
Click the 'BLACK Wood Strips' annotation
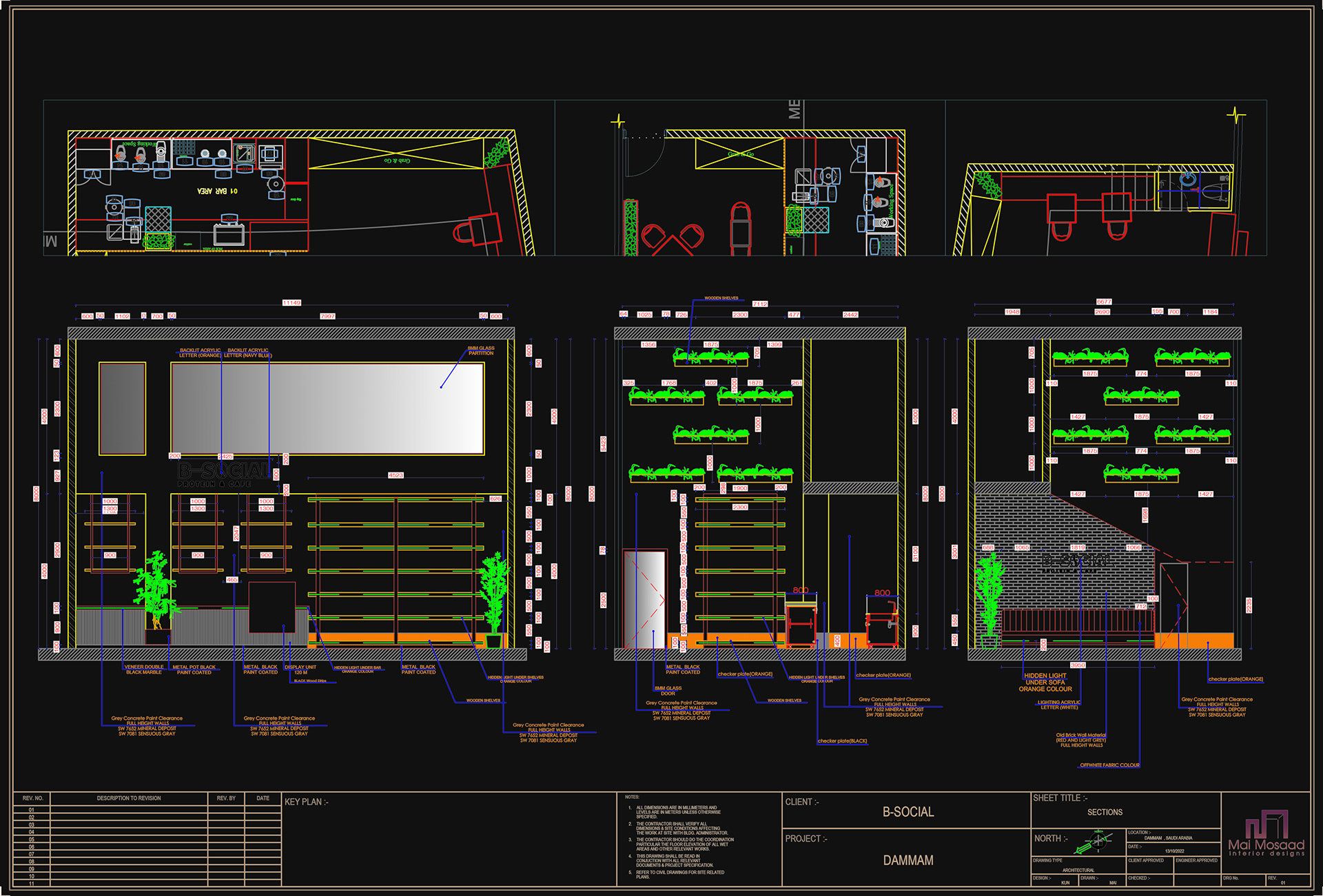coord(310,680)
